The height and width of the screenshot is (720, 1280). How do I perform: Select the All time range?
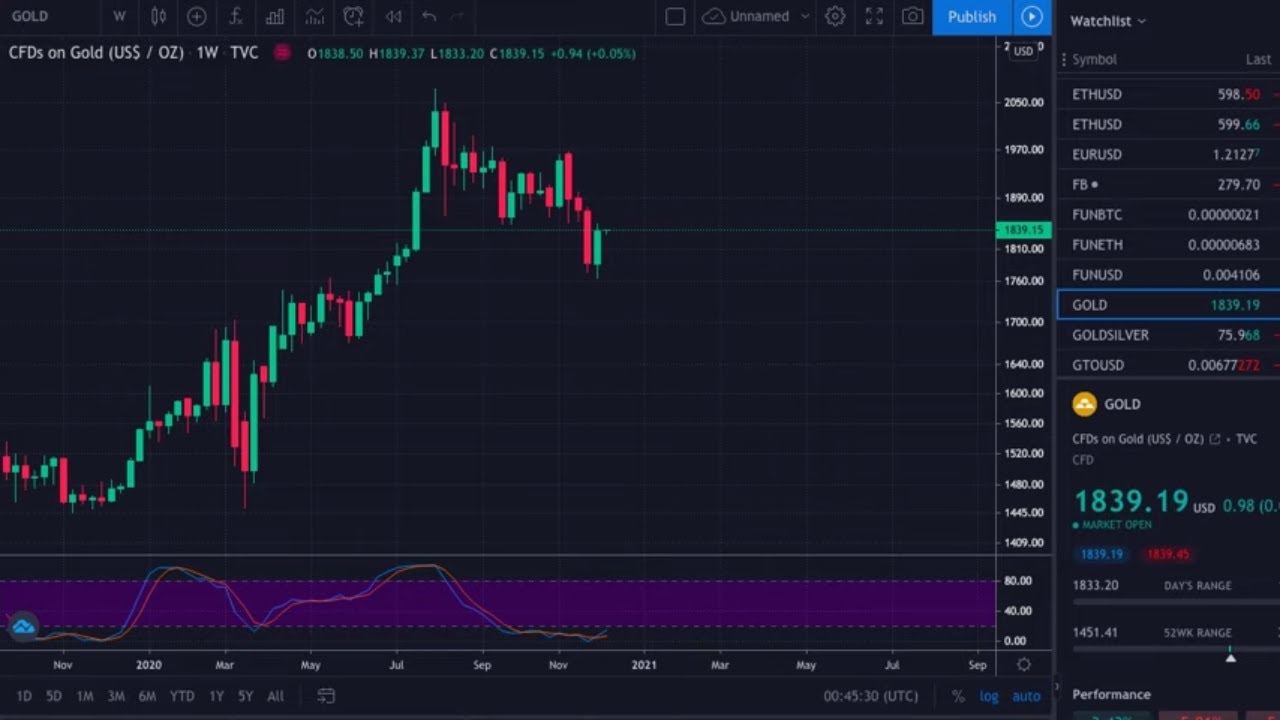(x=275, y=696)
